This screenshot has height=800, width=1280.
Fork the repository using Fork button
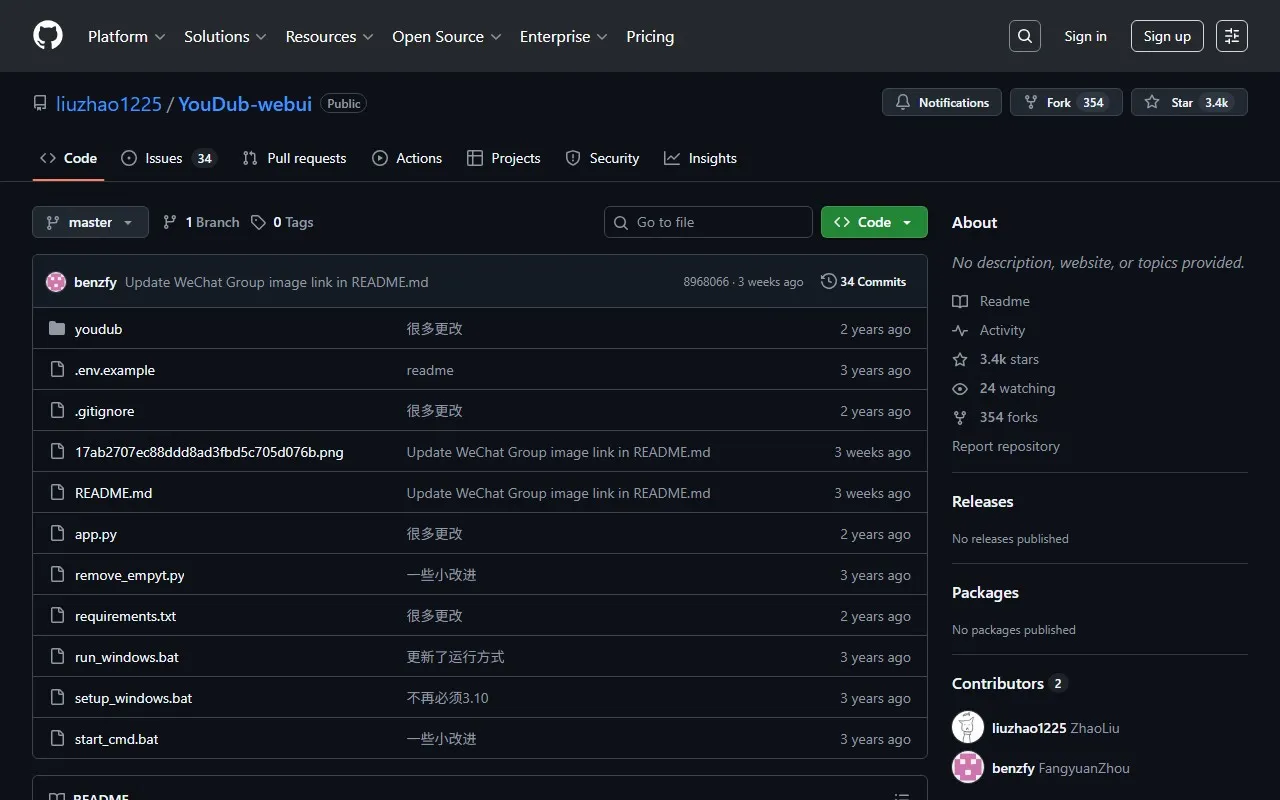coord(1066,102)
